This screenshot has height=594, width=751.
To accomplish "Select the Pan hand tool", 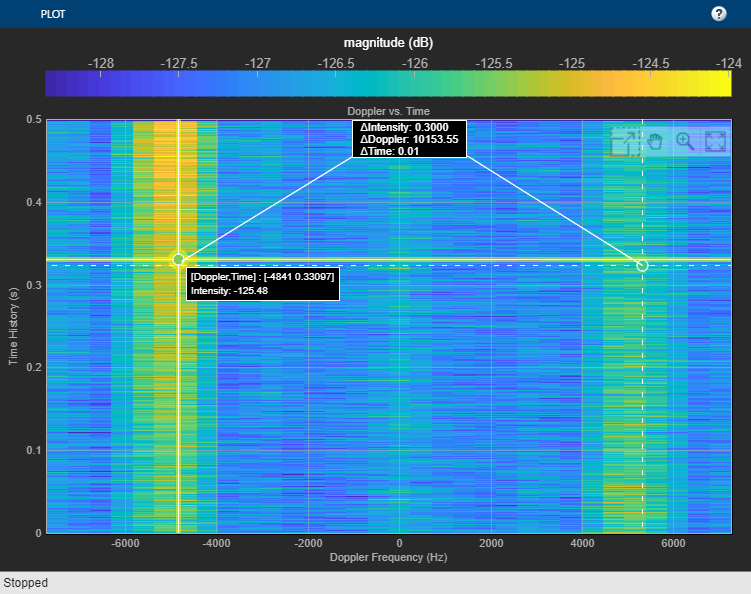I will [x=655, y=141].
